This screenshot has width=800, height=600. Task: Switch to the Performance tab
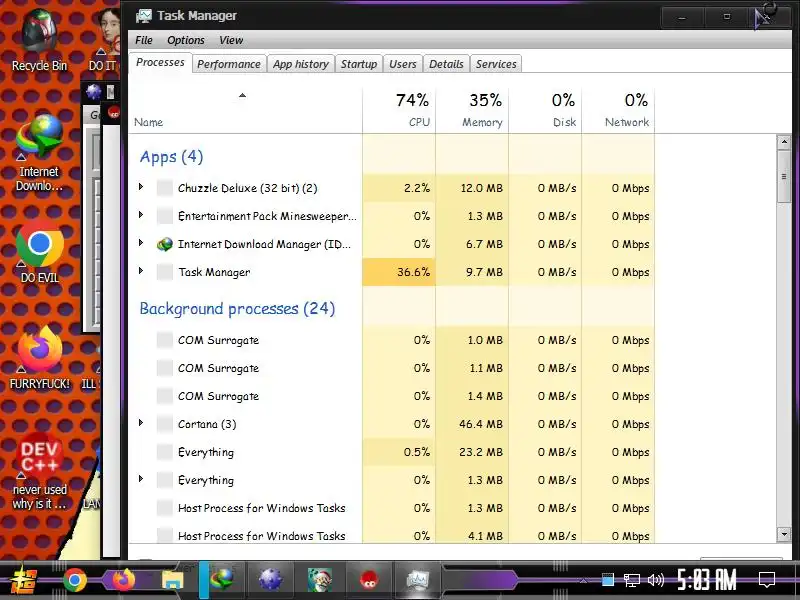(x=229, y=64)
